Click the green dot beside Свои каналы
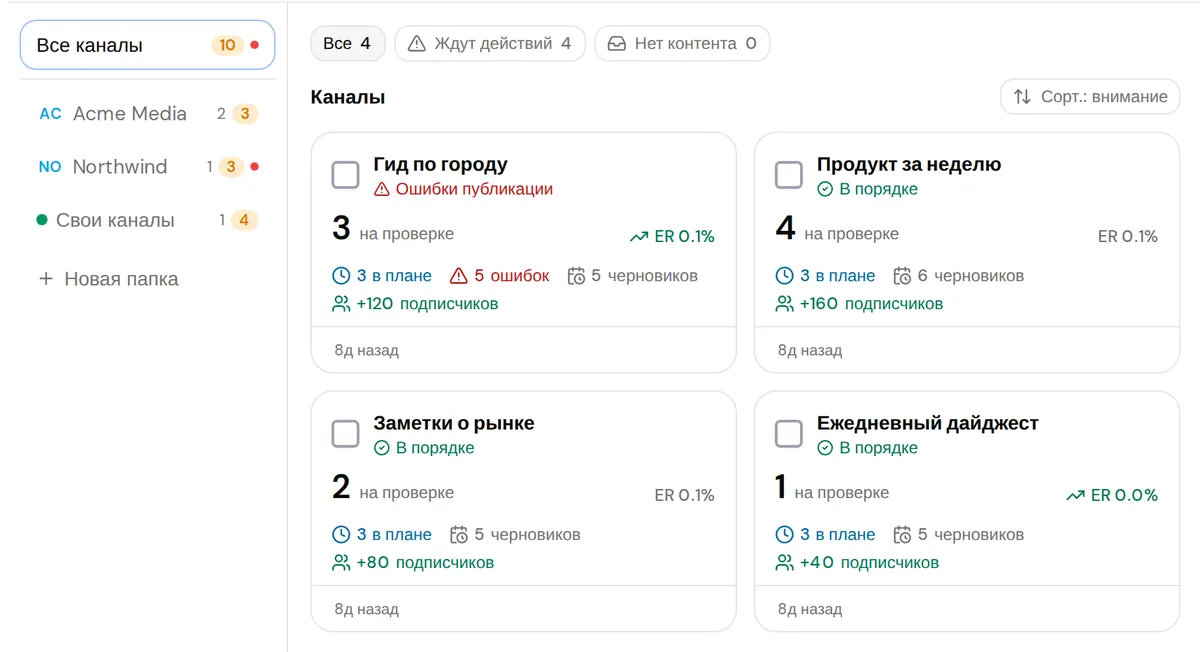 click(x=42, y=220)
